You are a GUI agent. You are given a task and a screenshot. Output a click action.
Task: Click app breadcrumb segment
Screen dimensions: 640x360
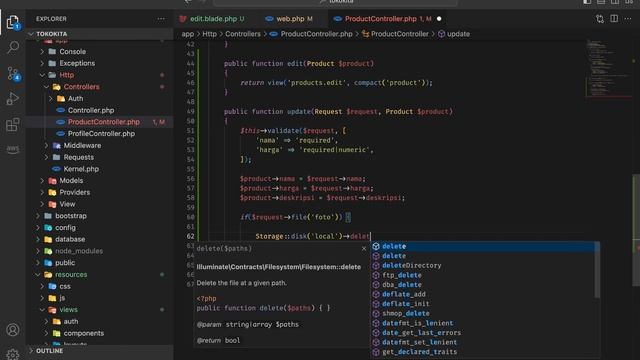coord(188,34)
